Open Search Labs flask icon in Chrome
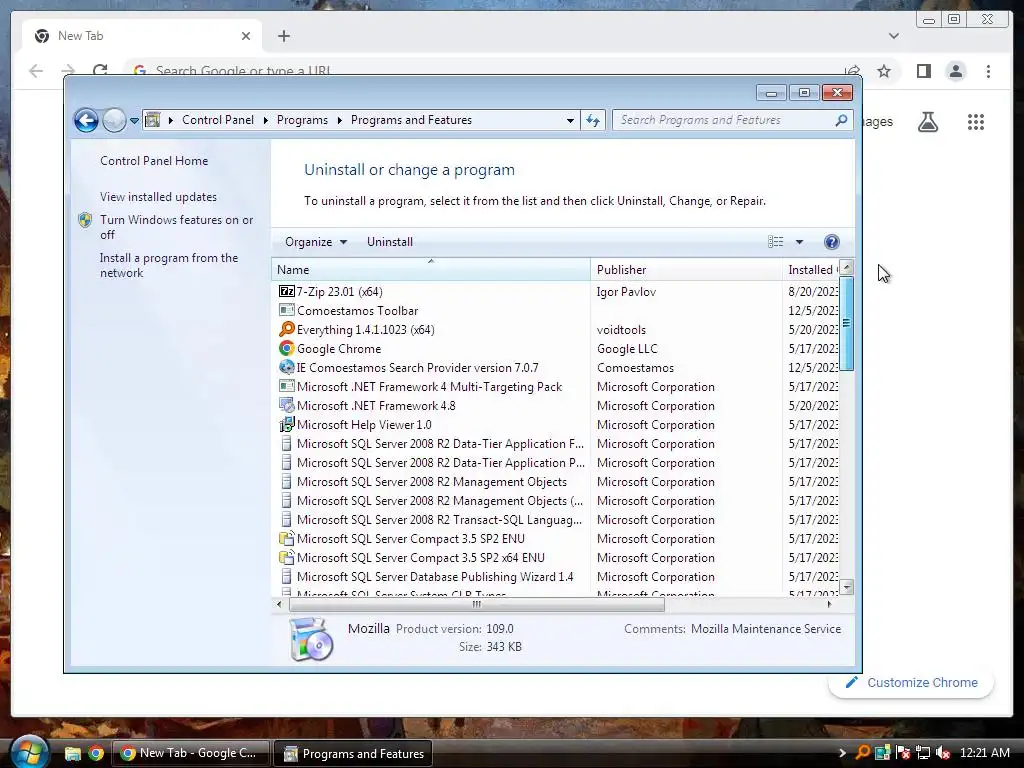The height and width of the screenshot is (768, 1024). point(928,121)
